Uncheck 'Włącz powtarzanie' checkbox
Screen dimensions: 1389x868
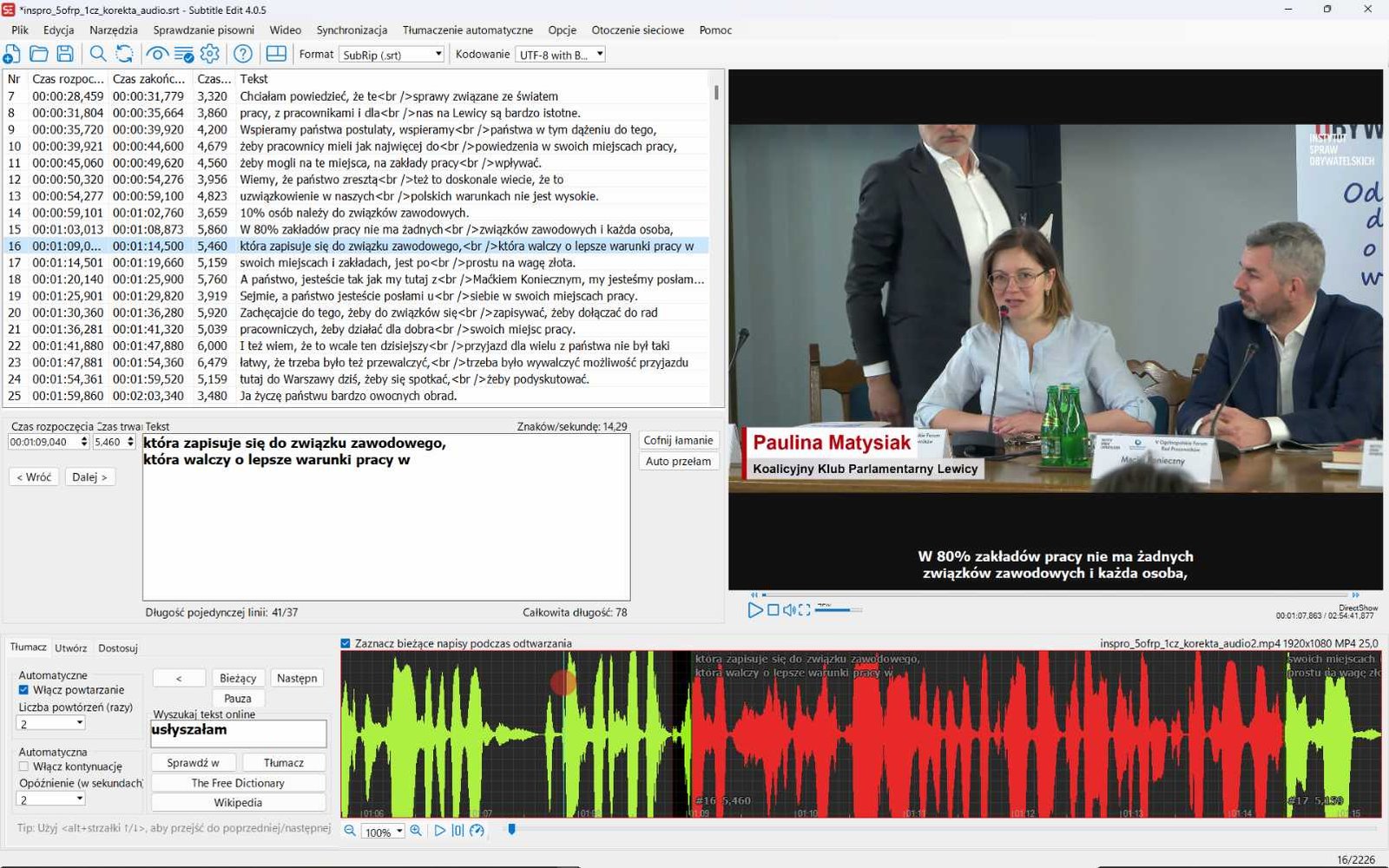[x=23, y=690]
